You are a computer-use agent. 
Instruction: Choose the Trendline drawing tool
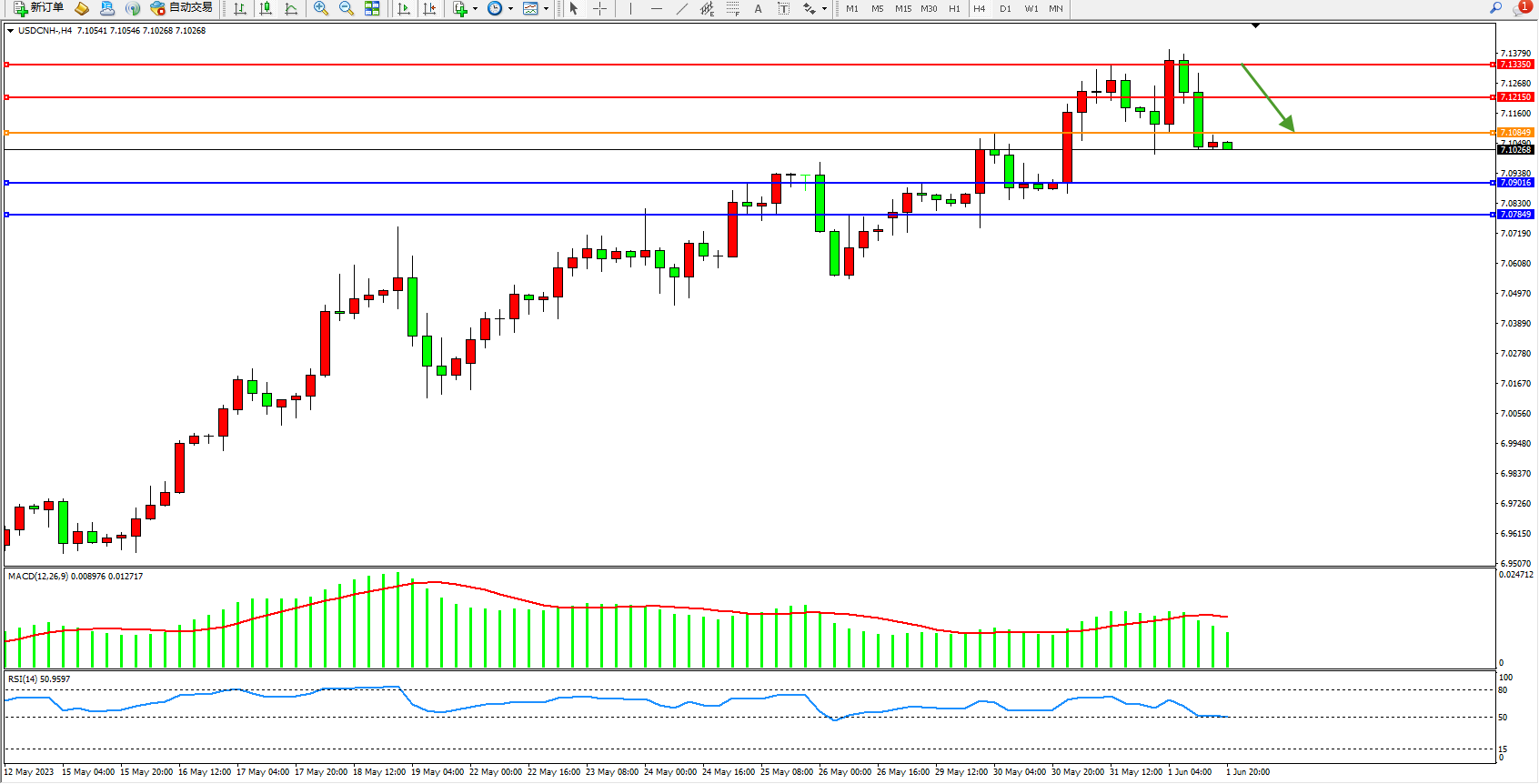(681, 8)
